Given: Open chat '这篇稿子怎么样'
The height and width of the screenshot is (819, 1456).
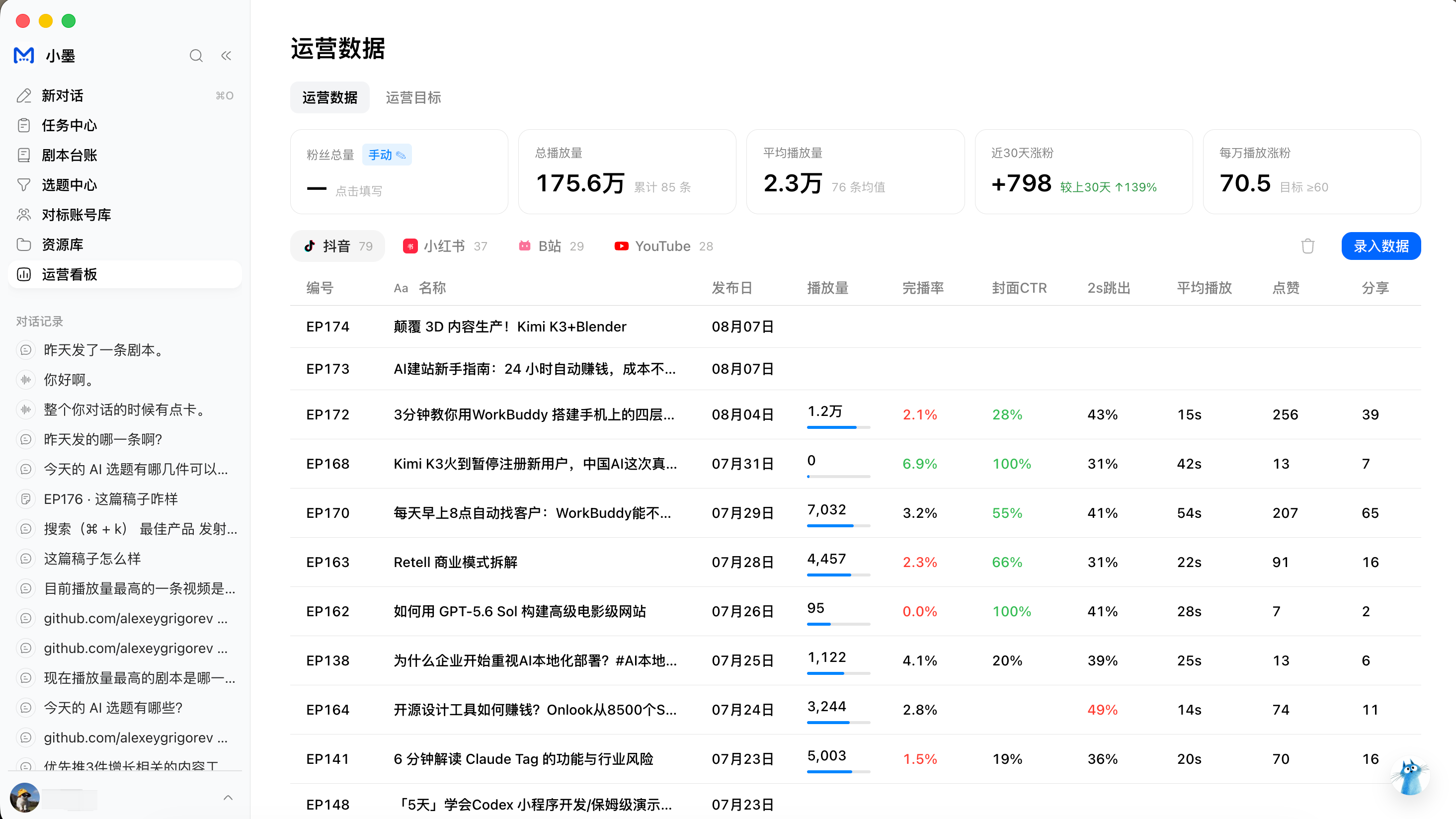Looking at the screenshot, I should (125, 559).
